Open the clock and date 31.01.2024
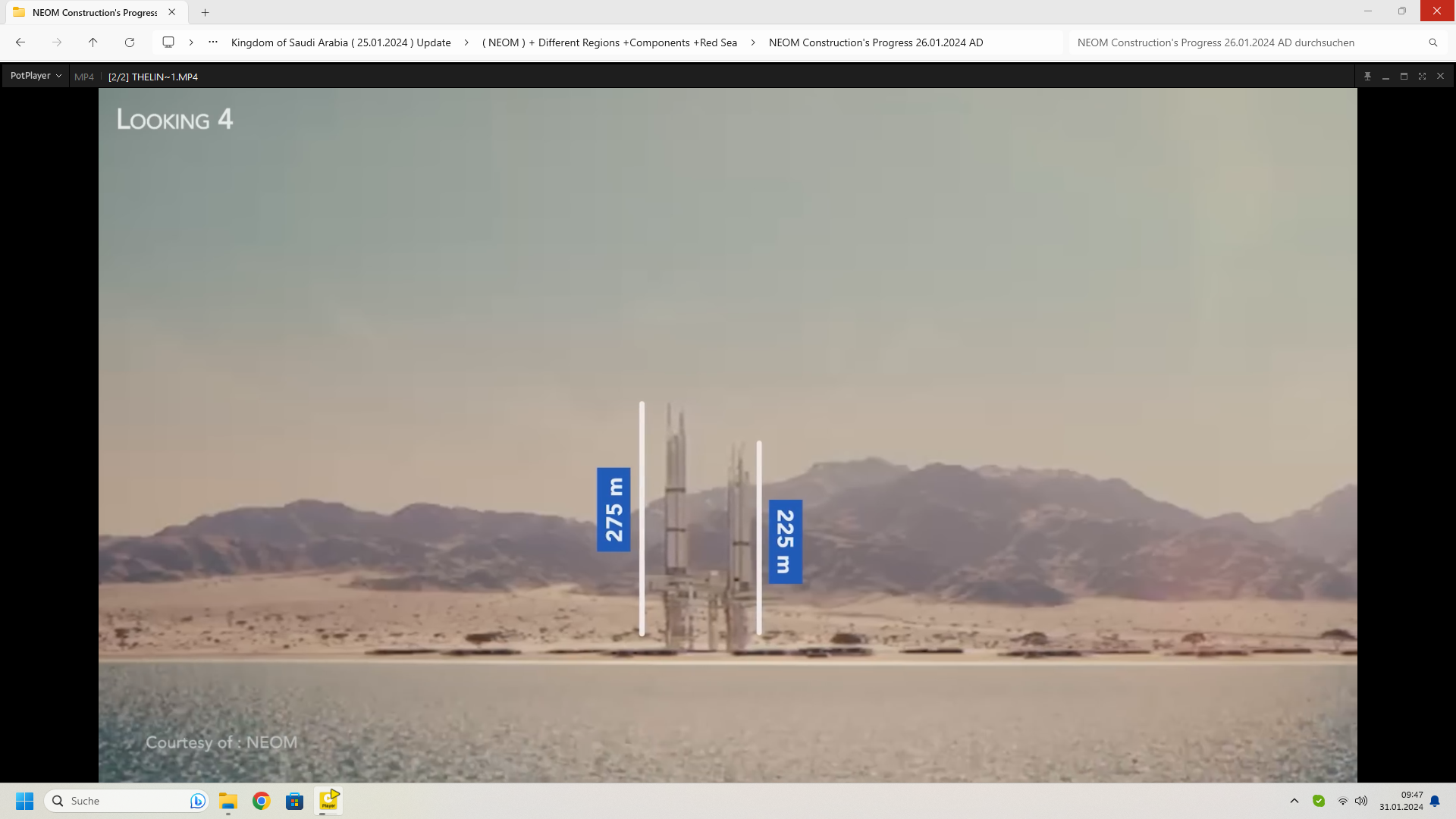 1401,801
